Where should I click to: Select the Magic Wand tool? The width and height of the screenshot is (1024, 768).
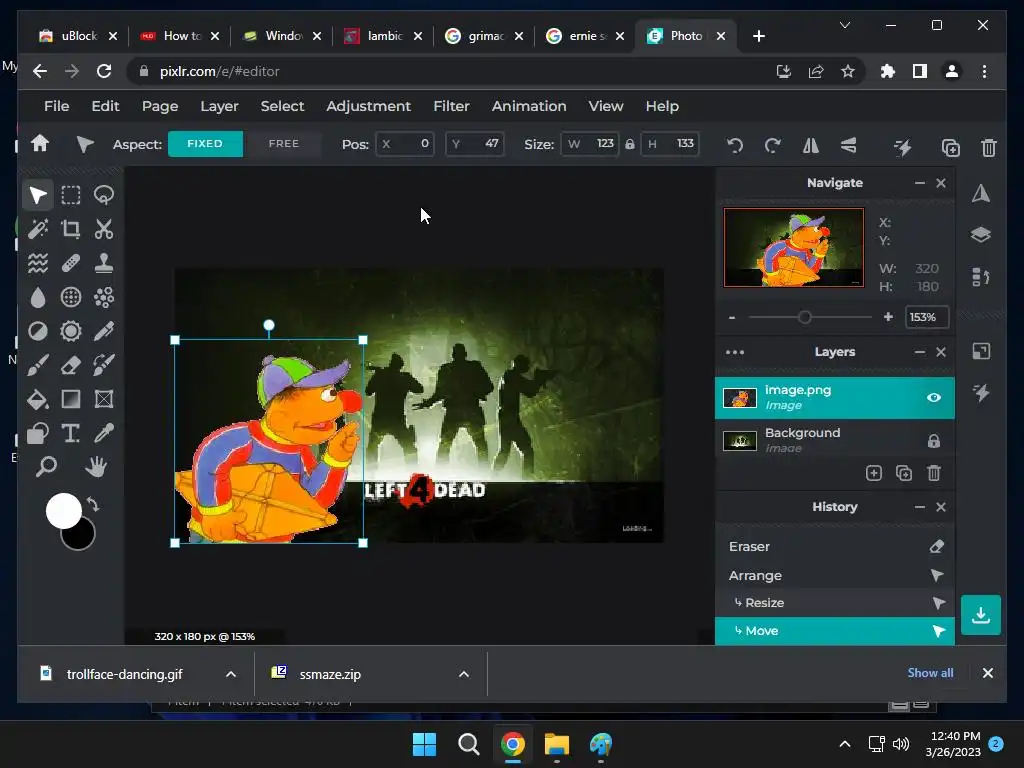(x=37, y=229)
